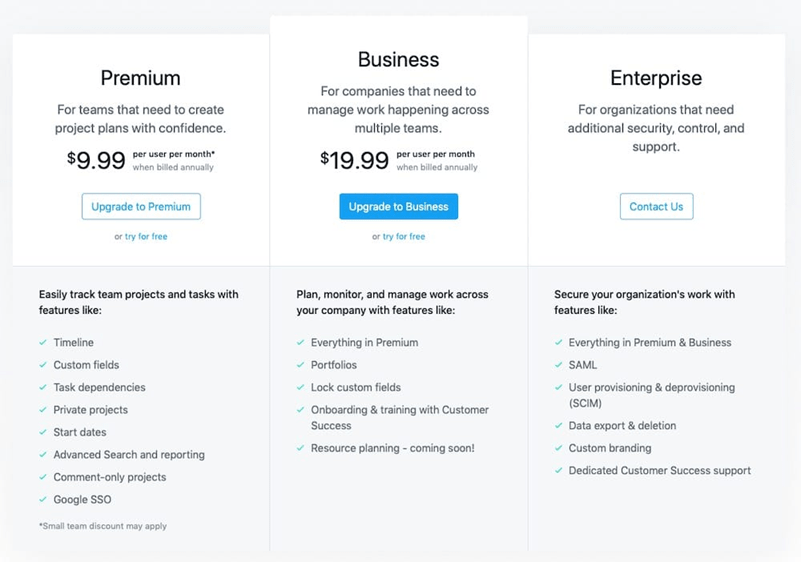Click the $19.99 Business price
This screenshot has height=562, width=801.
(x=355, y=160)
